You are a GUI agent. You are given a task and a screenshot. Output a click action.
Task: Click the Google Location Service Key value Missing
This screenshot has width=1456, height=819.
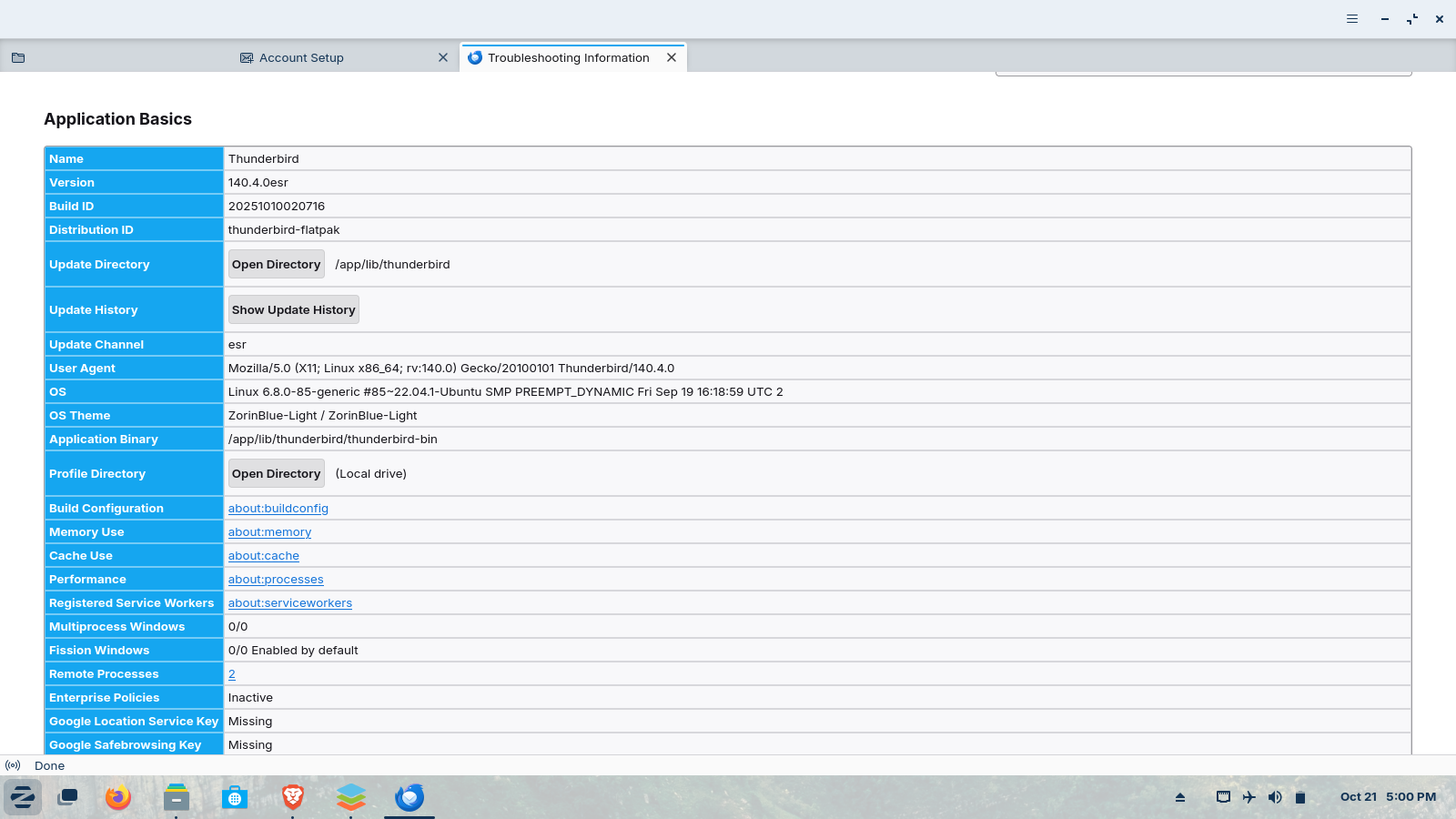point(250,722)
